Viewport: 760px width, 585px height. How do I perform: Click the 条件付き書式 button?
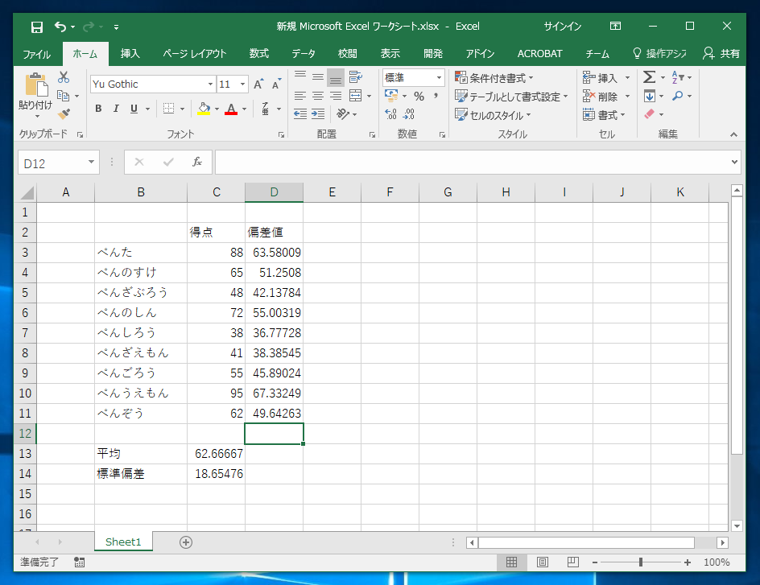coord(494,78)
